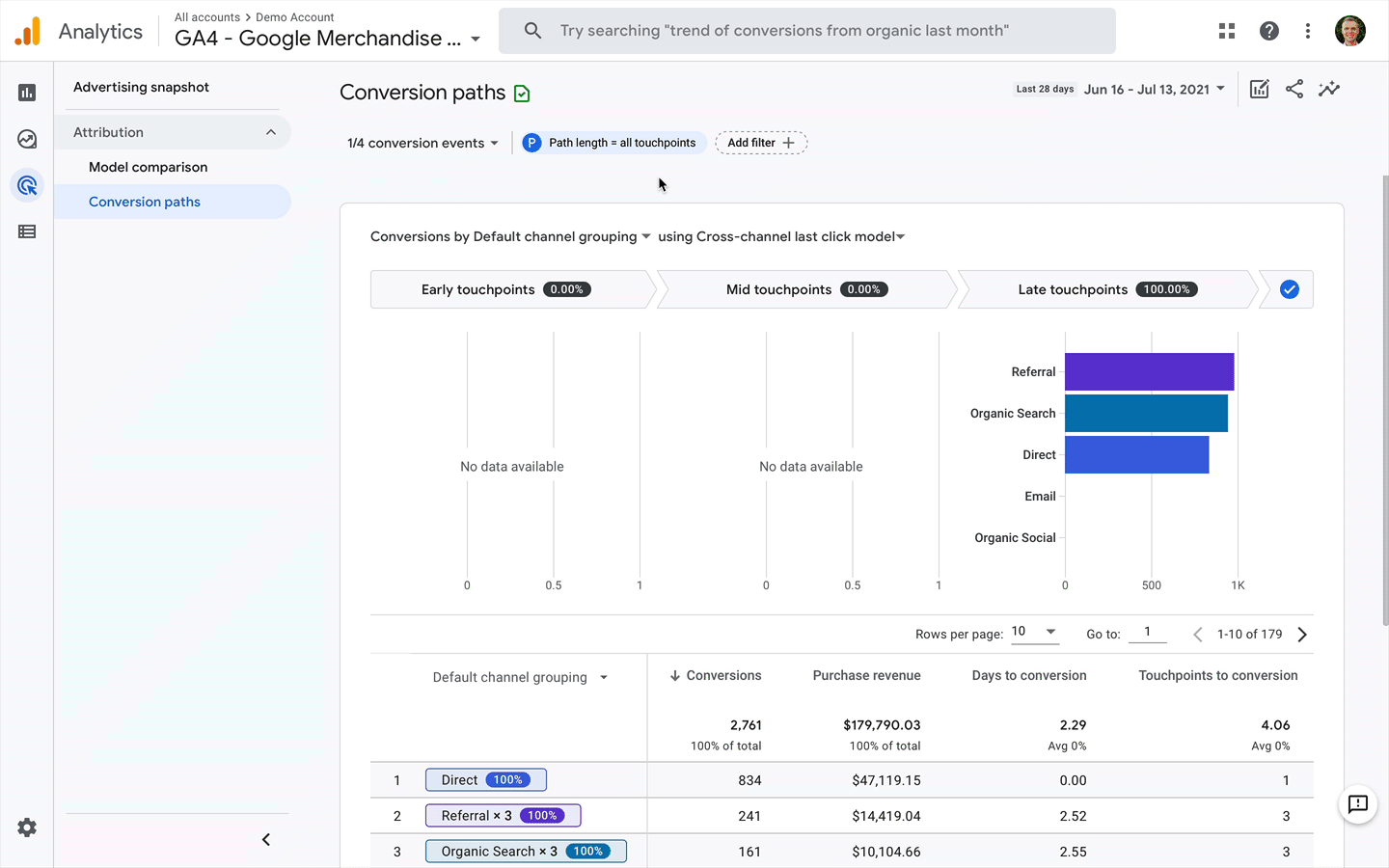Click the edit comparisons icon

pyautogui.click(x=1259, y=89)
